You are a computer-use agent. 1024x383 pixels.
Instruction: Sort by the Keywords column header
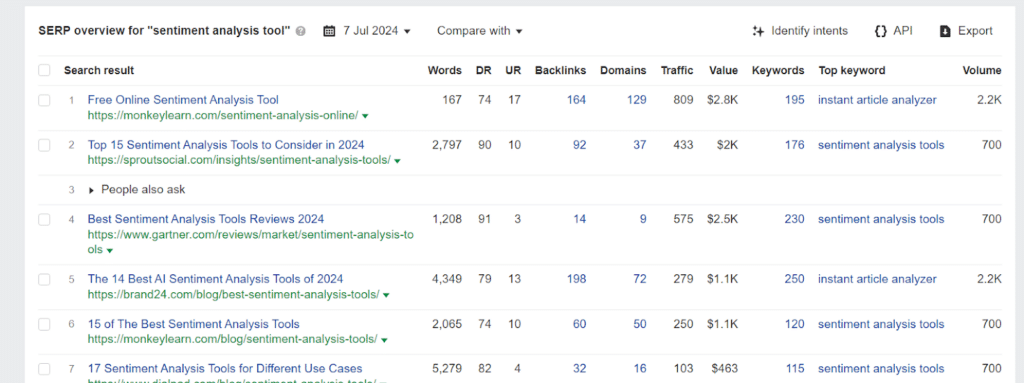pyautogui.click(x=778, y=71)
